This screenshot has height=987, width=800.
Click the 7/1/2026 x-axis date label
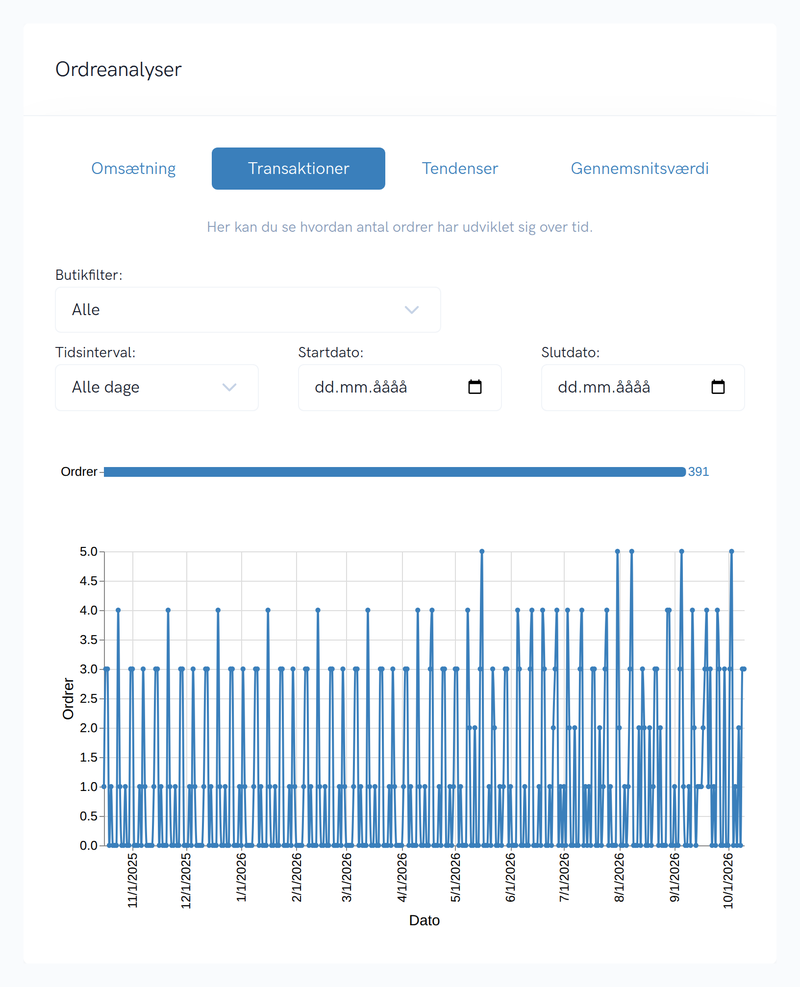(565, 877)
